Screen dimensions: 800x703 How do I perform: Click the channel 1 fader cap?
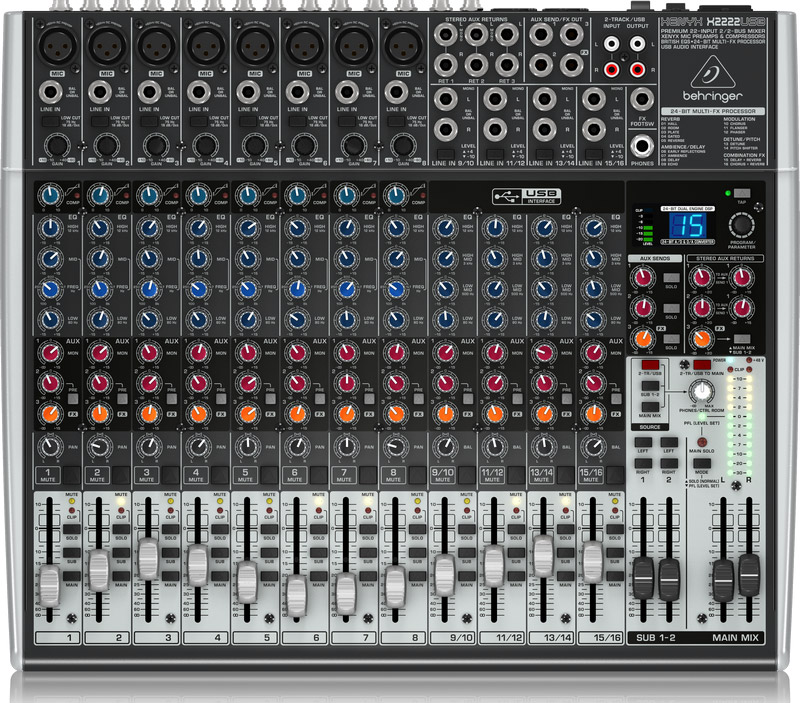coord(49,586)
